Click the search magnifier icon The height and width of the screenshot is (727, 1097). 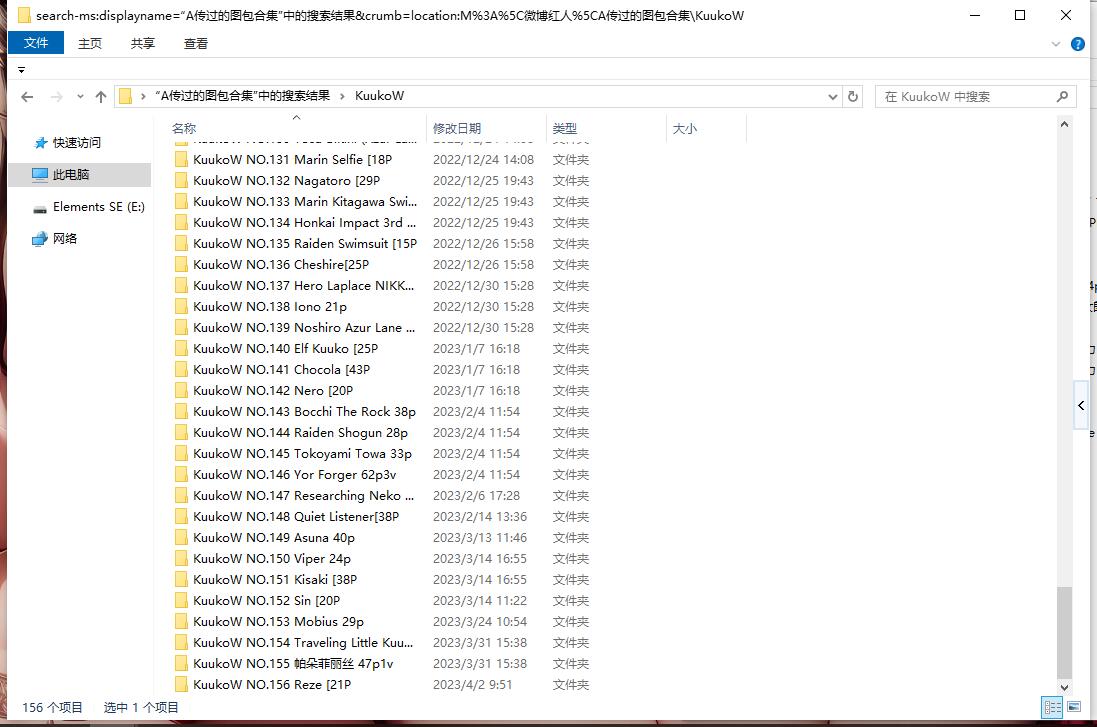[1062, 97]
